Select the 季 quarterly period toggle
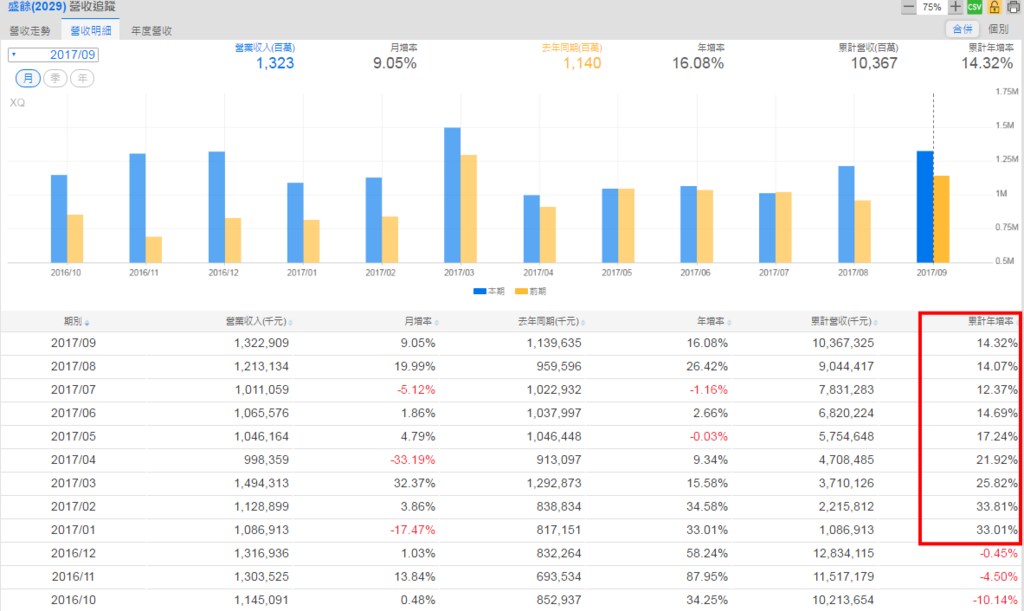Viewport: 1024px width, 611px height. 56,78
